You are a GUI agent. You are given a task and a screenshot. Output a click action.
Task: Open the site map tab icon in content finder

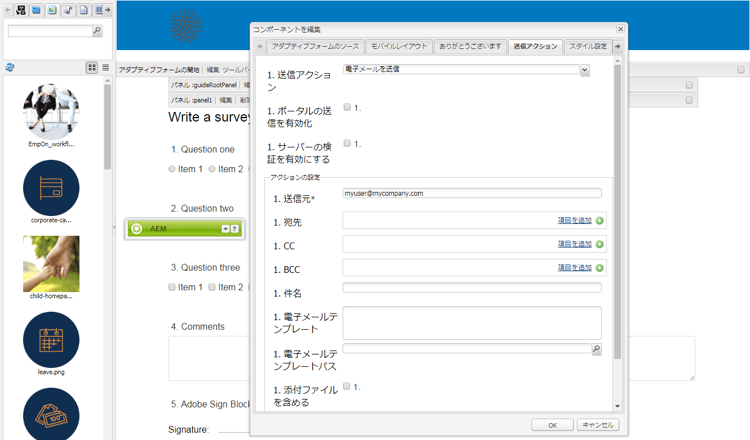pos(21,10)
